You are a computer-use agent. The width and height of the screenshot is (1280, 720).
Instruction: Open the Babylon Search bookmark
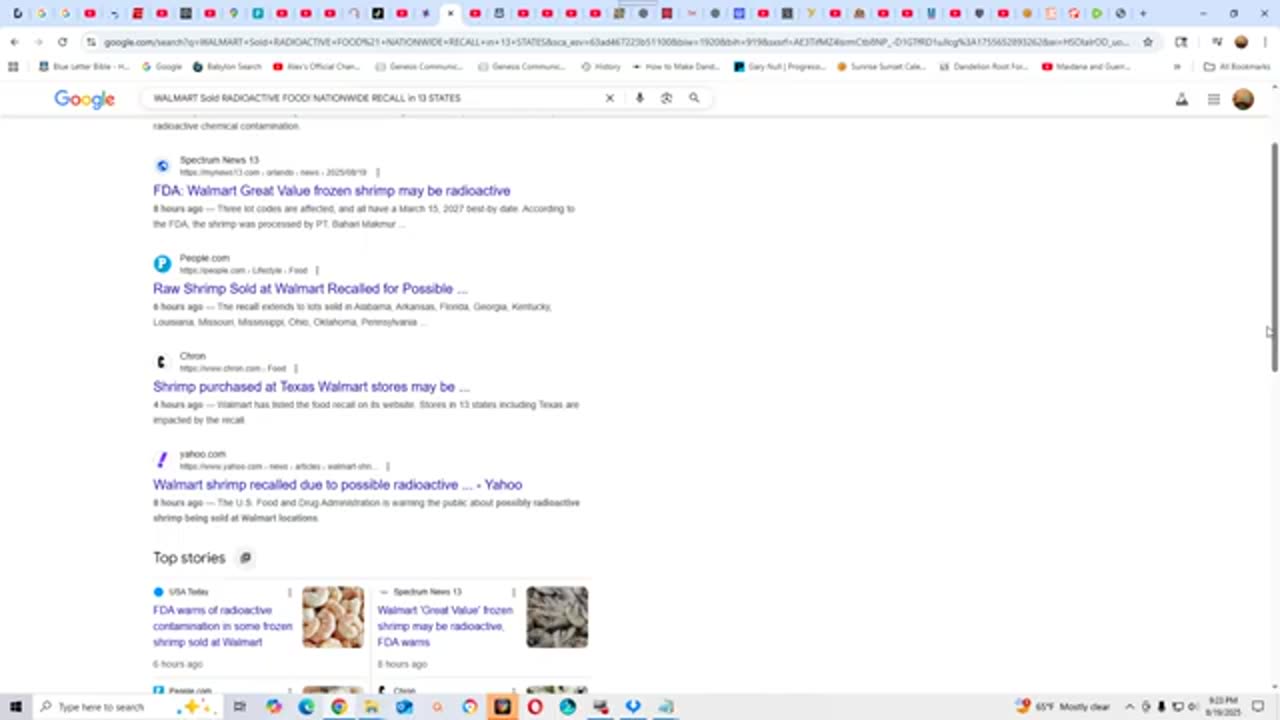coord(227,67)
